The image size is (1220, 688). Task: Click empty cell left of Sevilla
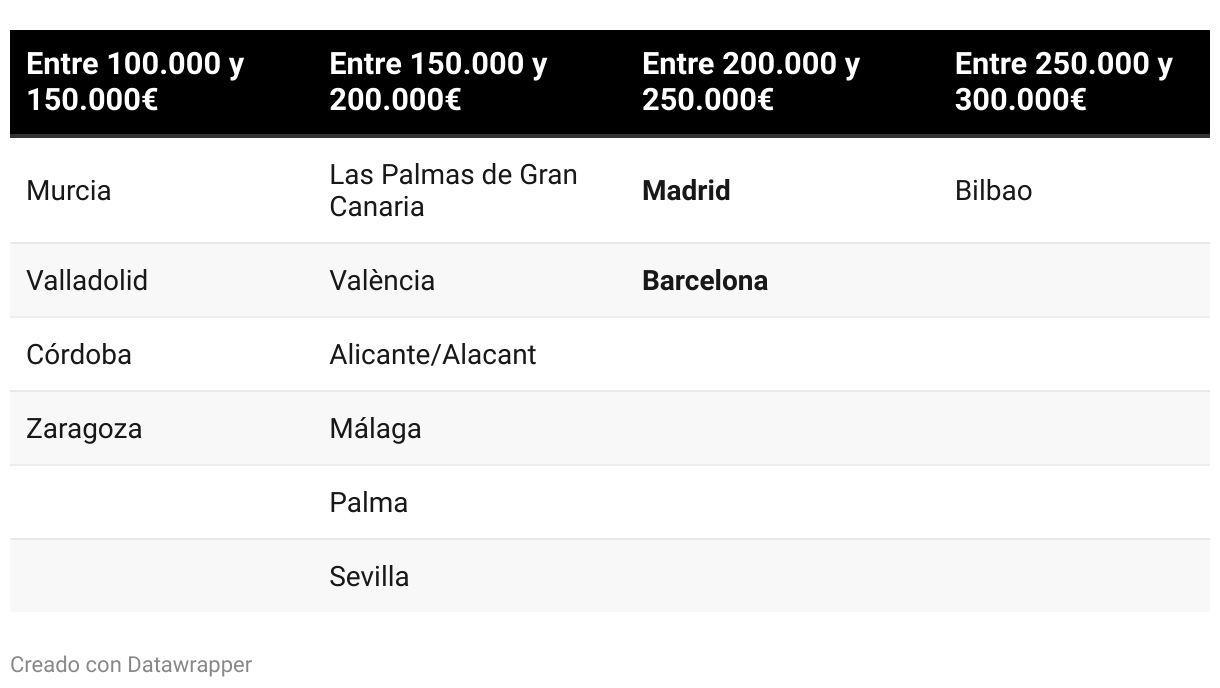coord(161,577)
